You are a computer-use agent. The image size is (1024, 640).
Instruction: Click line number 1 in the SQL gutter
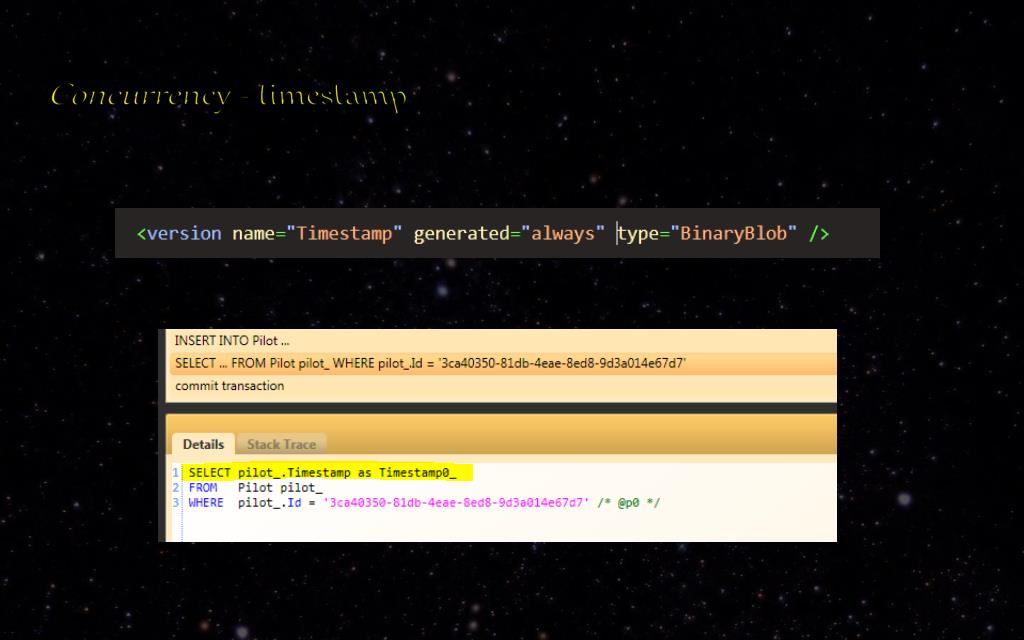coord(176,472)
